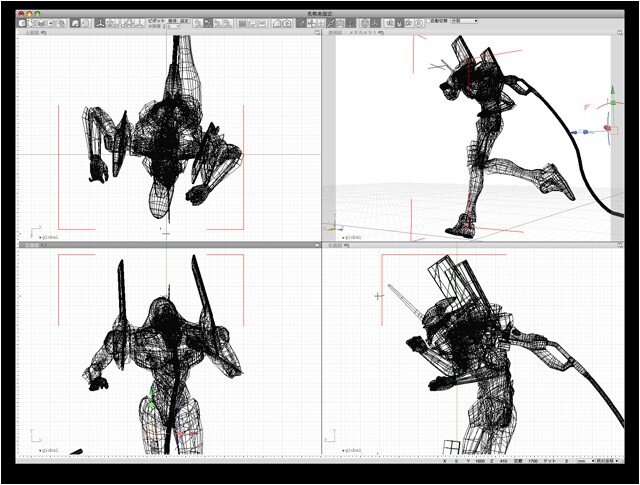The image size is (640, 485).
Task: Click the X value 0 in status bar
Action: pos(457,461)
